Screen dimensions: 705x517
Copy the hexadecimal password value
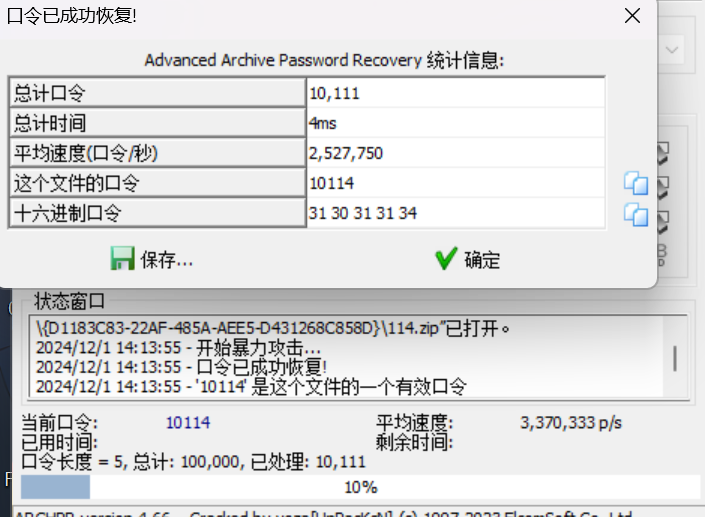(636, 214)
